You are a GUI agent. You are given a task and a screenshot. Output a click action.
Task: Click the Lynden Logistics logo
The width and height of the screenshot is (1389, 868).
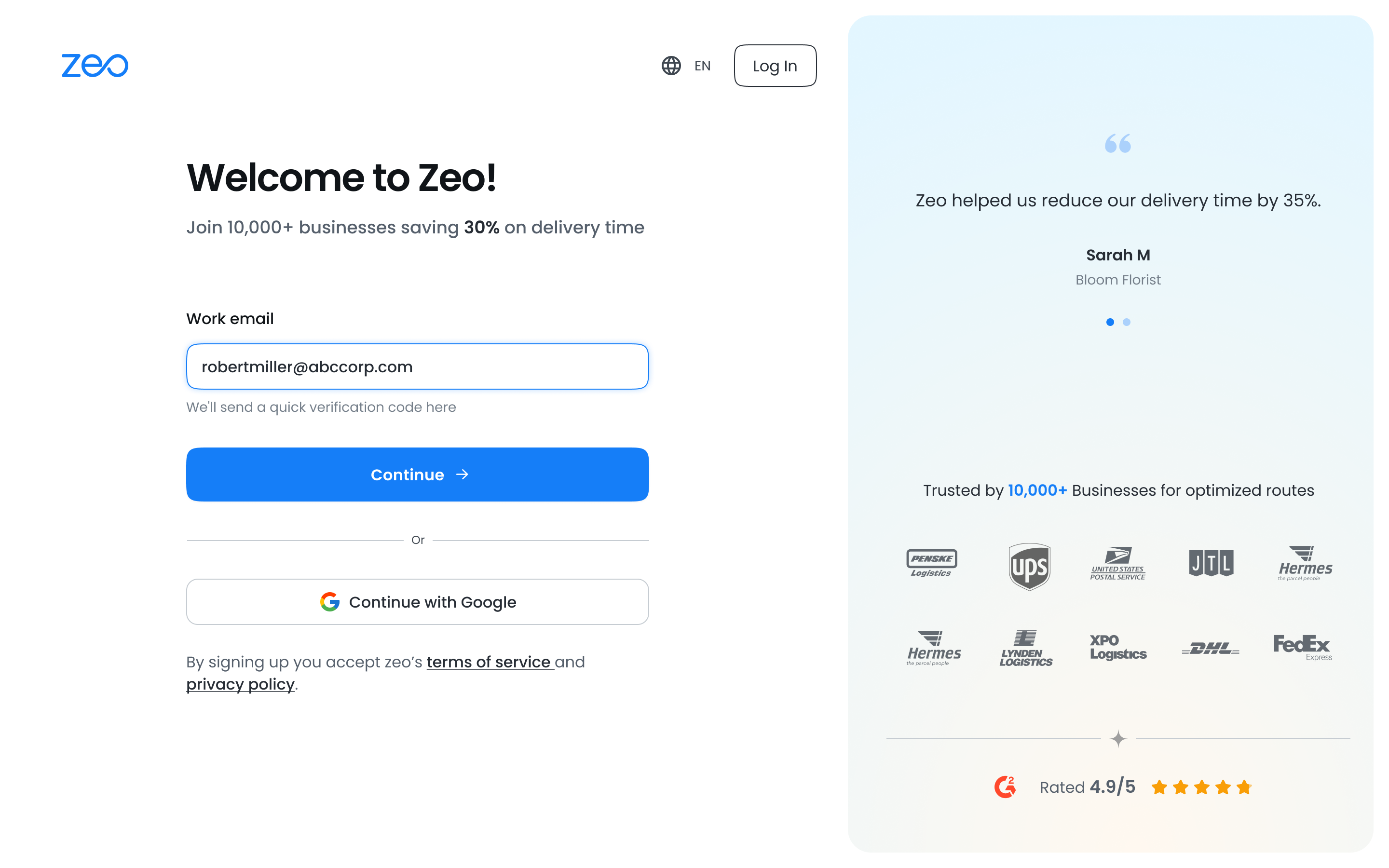tap(1026, 648)
